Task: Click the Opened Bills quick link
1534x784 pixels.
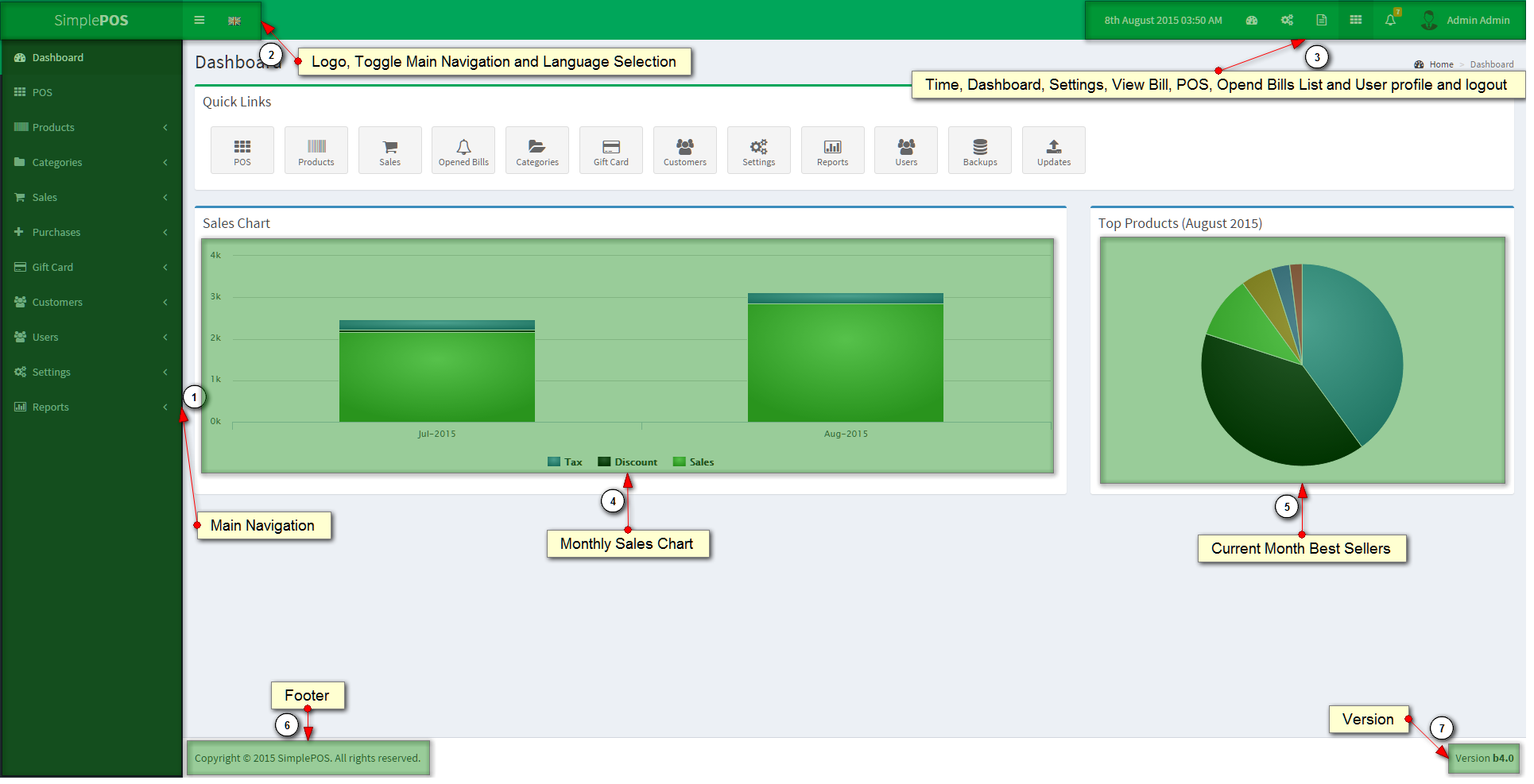Action: [x=463, y=151]
